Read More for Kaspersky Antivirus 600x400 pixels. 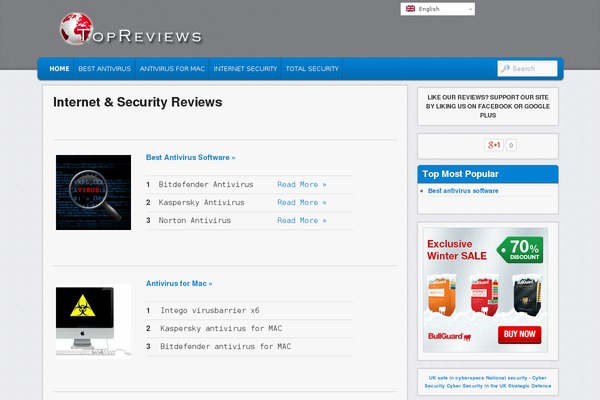tap(302, 202)
